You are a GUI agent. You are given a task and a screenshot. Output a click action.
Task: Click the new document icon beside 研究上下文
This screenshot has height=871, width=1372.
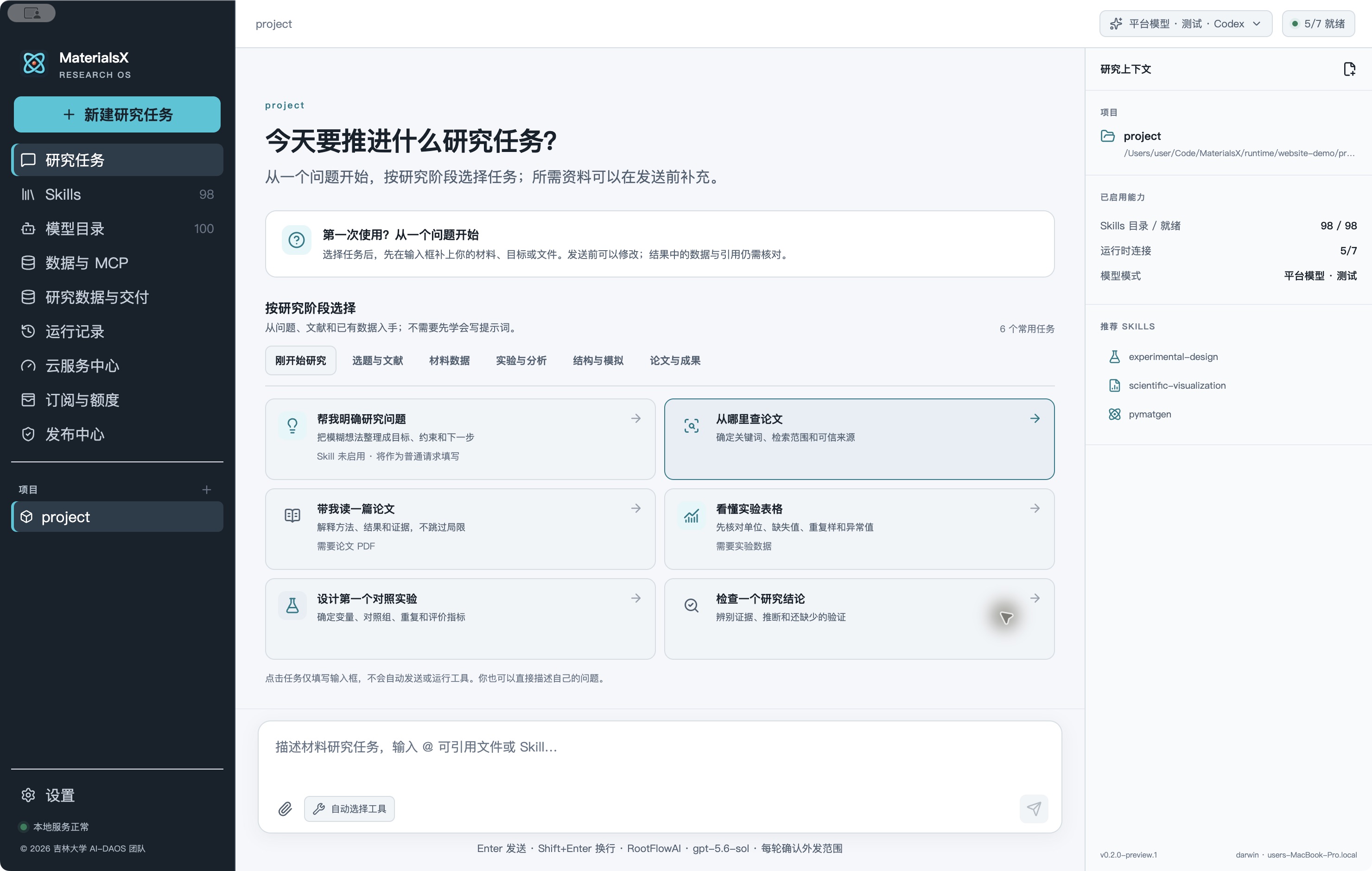click(x=1349, y=69)
